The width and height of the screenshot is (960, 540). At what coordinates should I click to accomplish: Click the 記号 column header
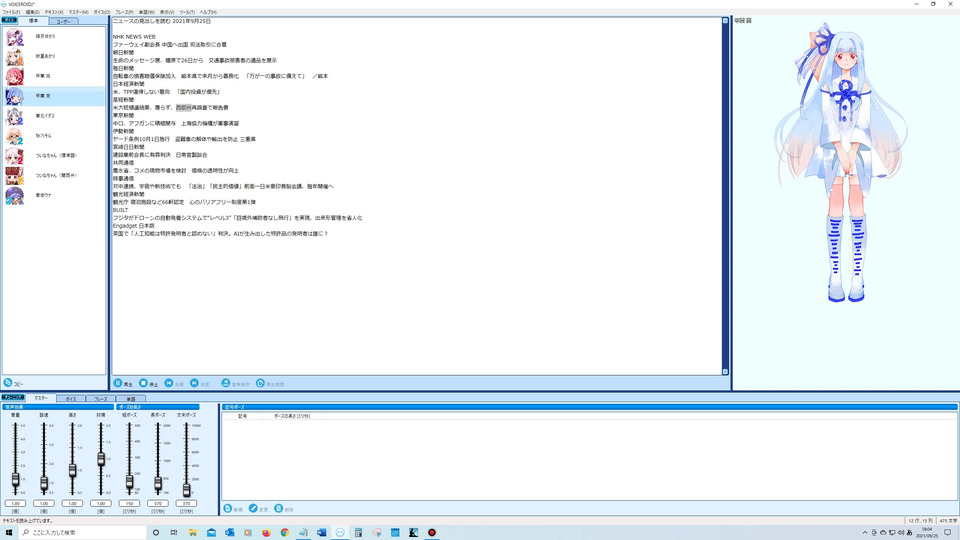(x=242, y=416)
